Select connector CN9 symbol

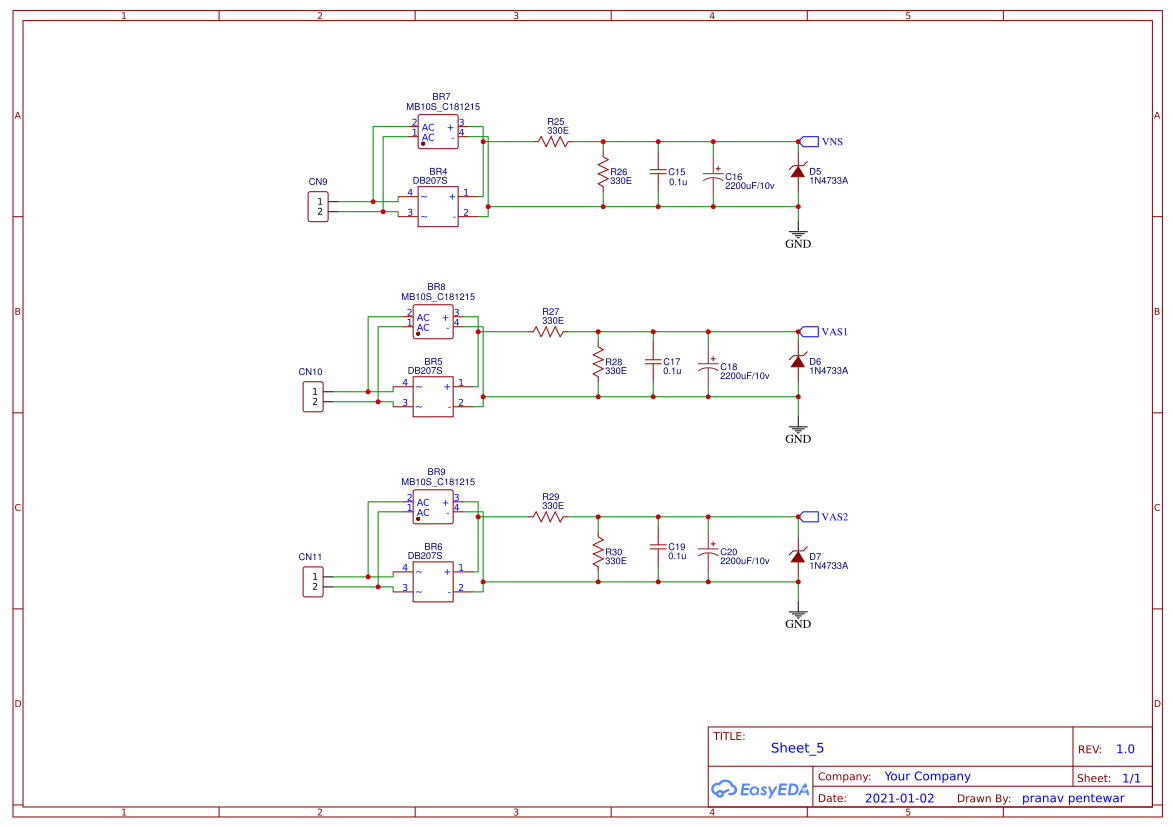[316, 205]
